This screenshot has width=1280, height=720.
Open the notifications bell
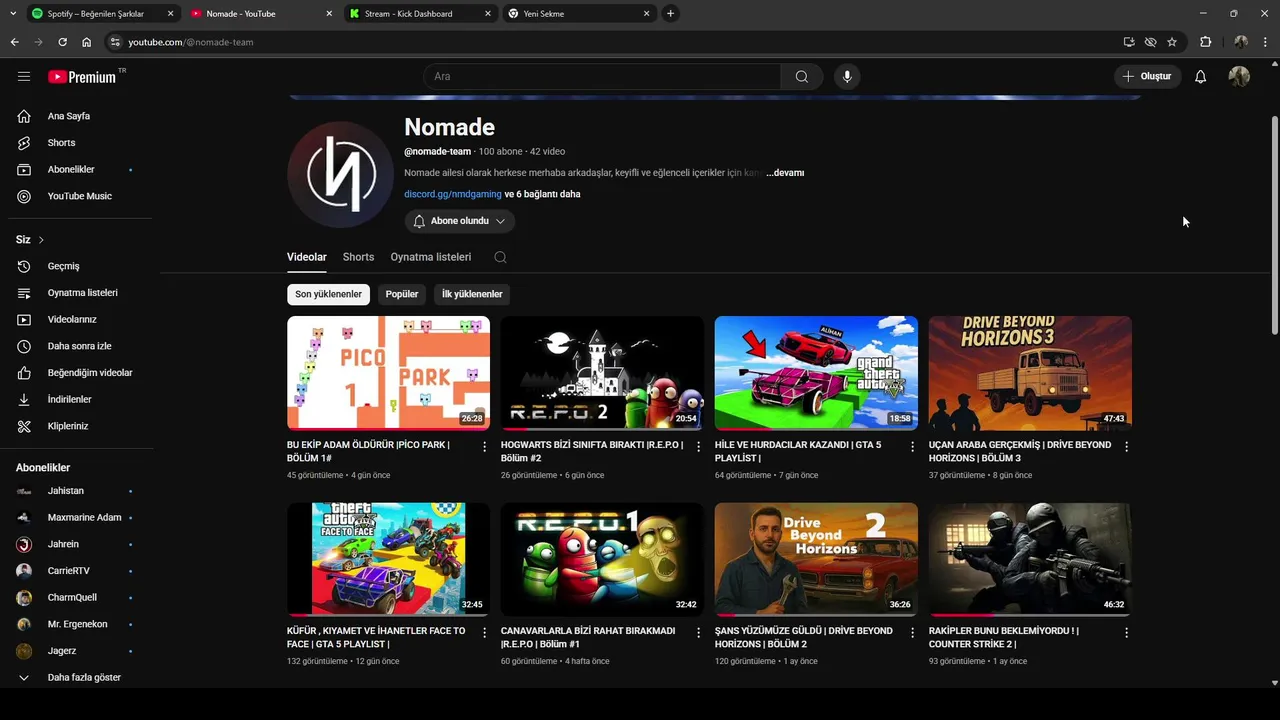pos(1200,77)
